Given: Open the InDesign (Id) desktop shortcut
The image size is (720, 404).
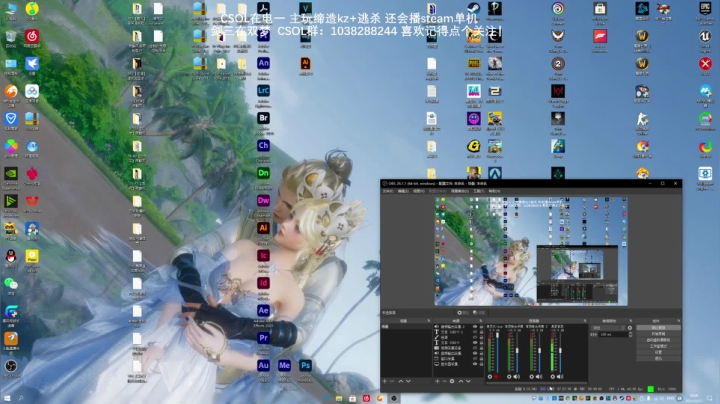Looking at the screenshot, I should pos(263,283).
